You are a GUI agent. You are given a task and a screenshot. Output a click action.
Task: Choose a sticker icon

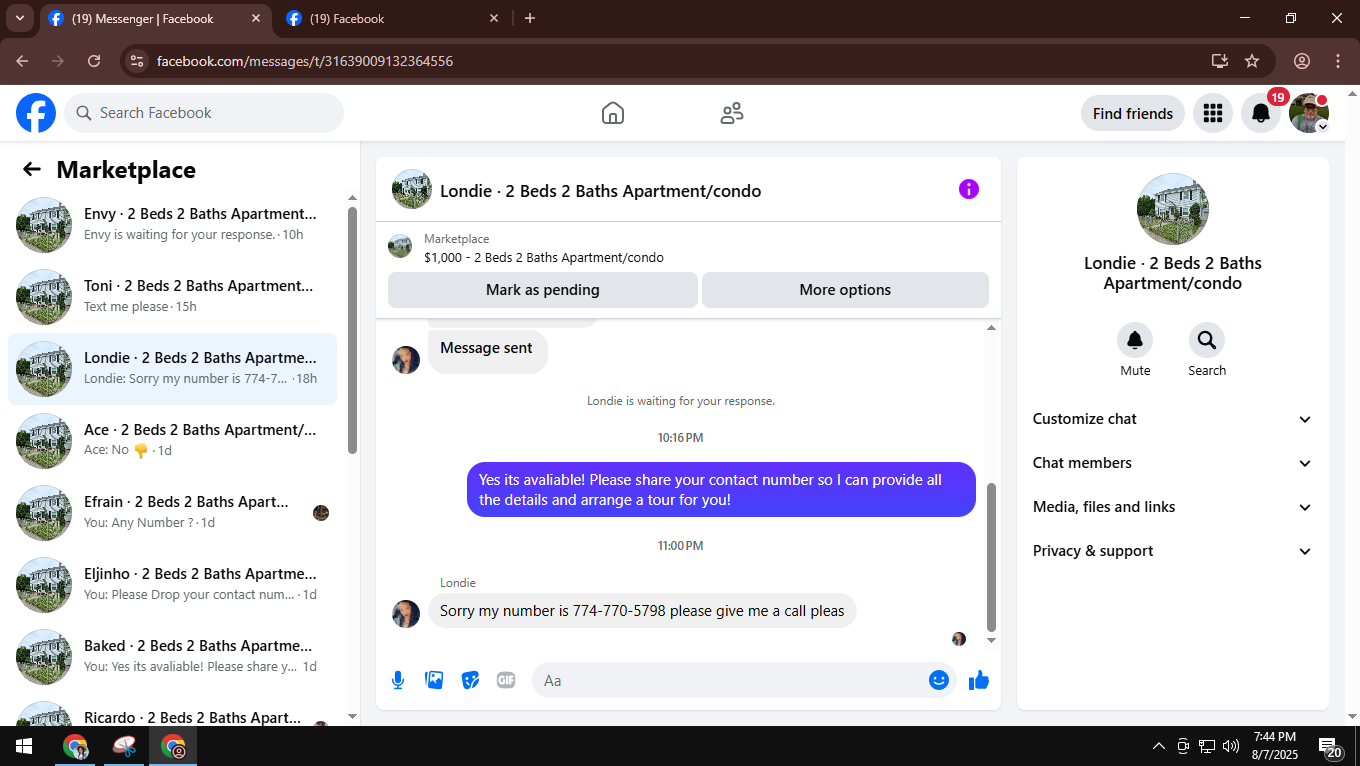pyautogui.click(x=470, y=680)
